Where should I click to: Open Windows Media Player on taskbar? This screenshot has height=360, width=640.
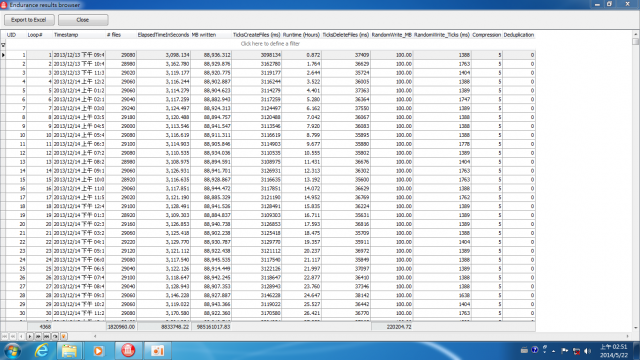point(98,351)
